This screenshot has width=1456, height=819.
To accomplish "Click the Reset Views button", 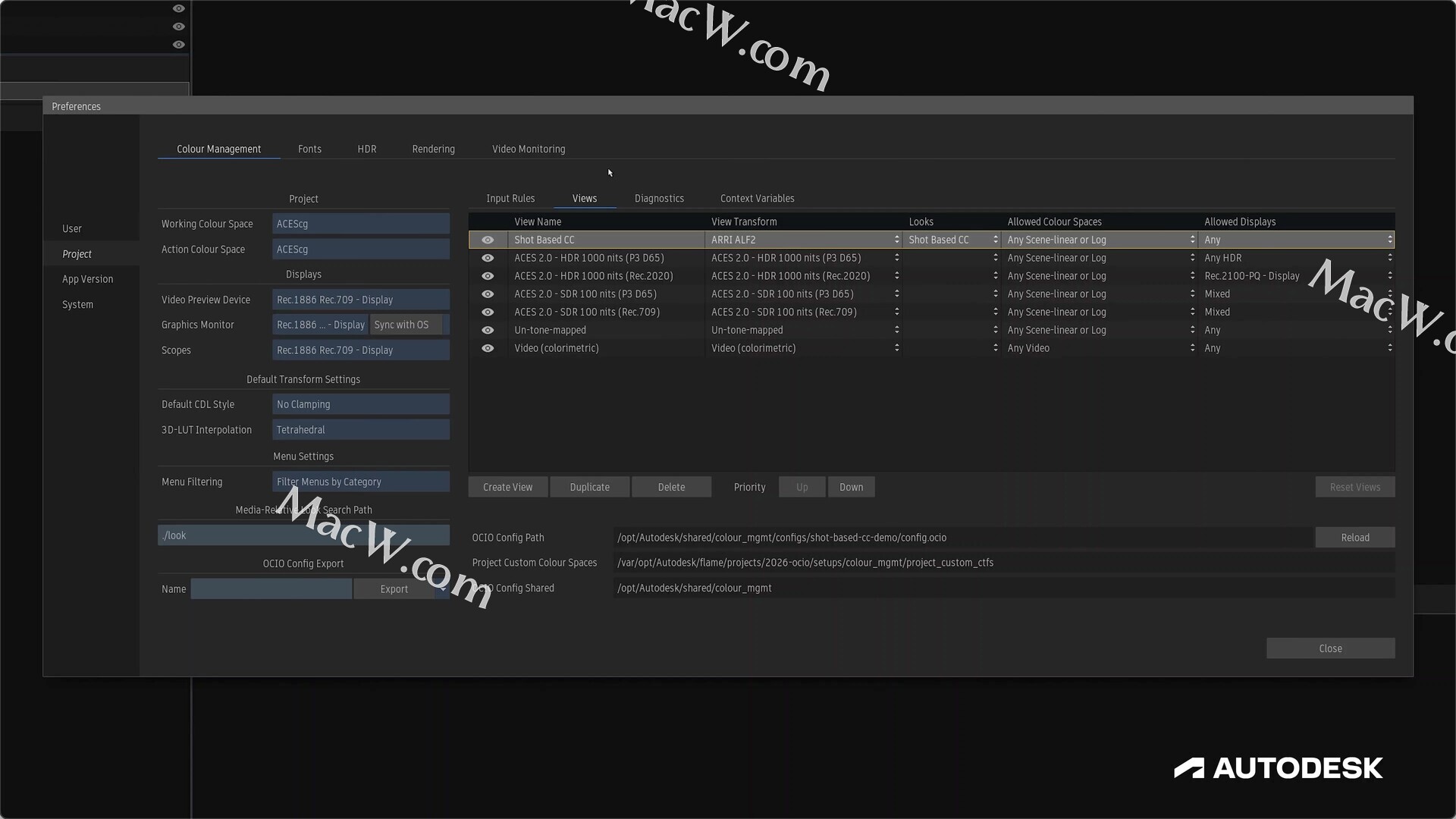I will click(1354, 487).
